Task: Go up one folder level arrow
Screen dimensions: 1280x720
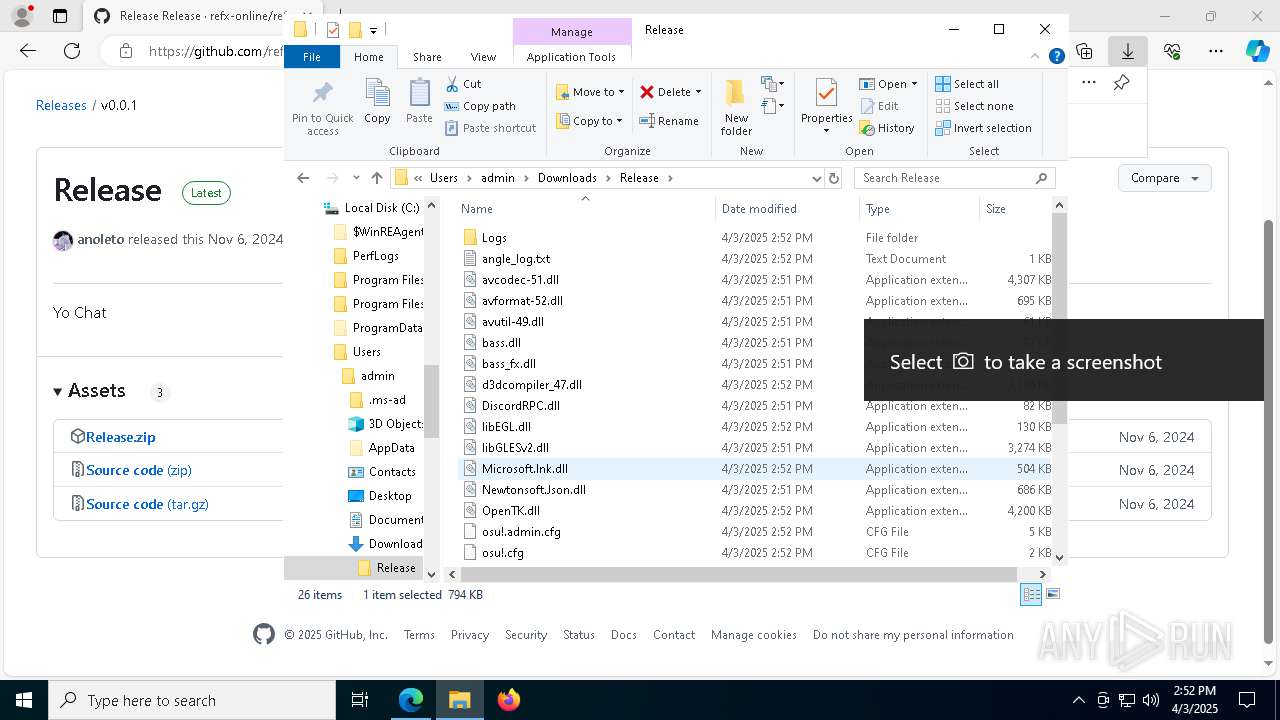Action: (x=376, y=178)
